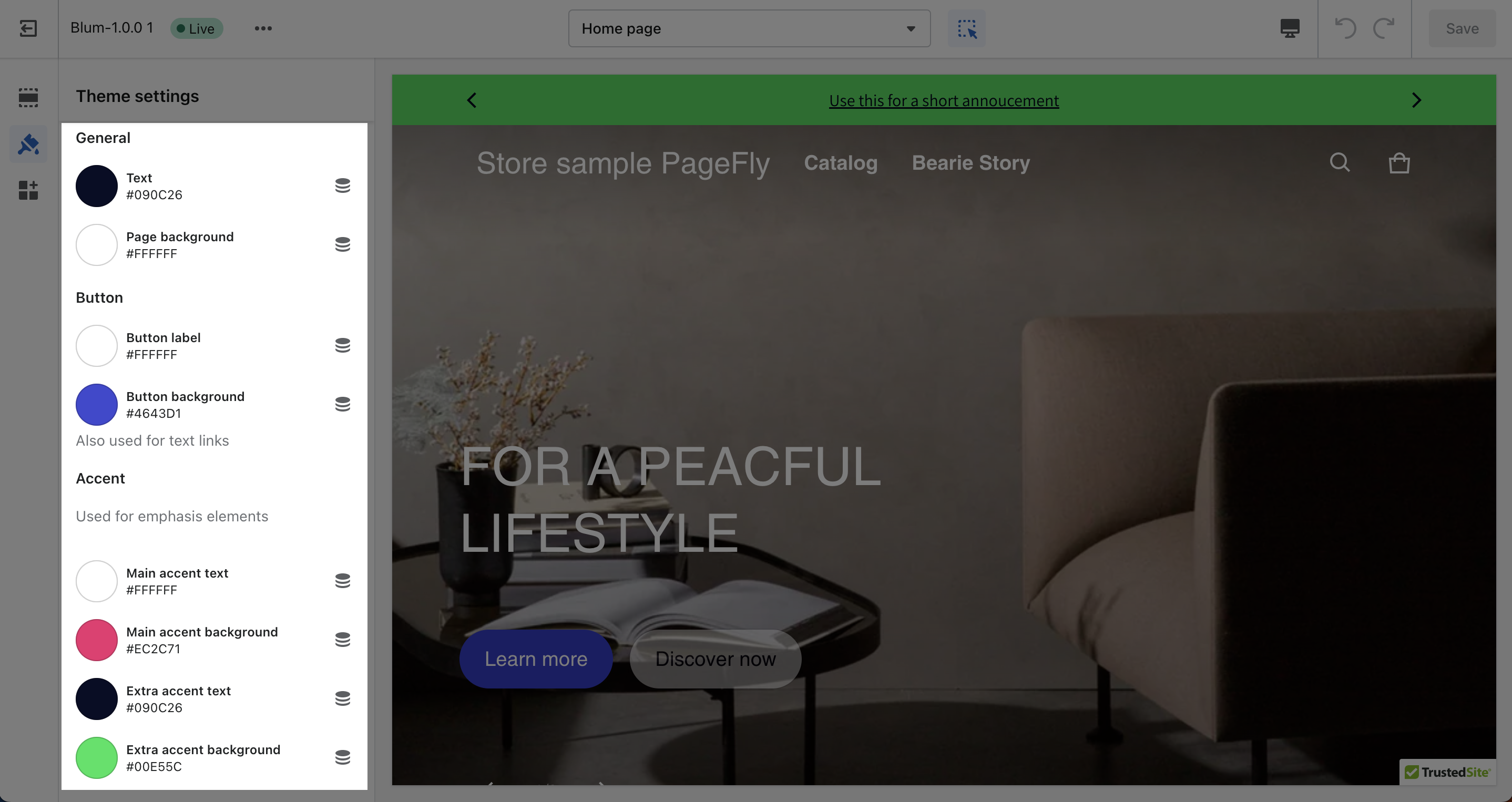The width and height of the screenshot is (1512, 802).
Task: Click the desktop viewport icon
Action: click(1290, 28)
